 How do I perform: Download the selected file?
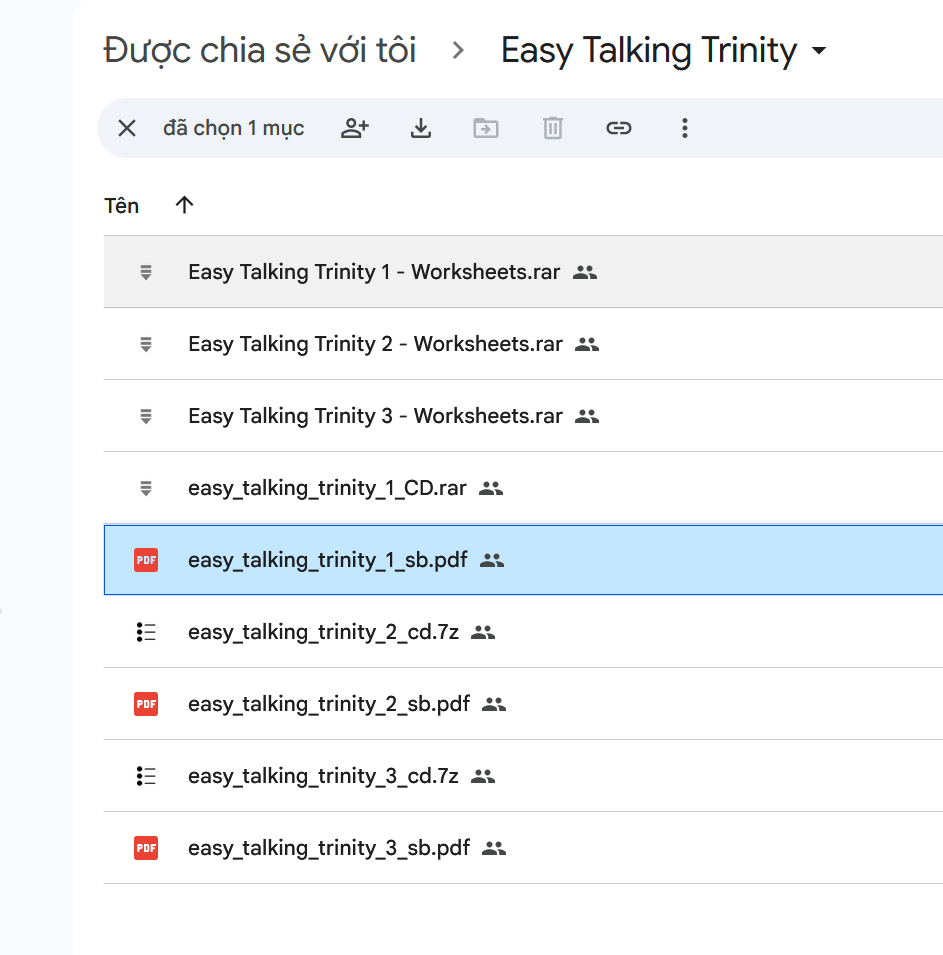click(421, 128)
